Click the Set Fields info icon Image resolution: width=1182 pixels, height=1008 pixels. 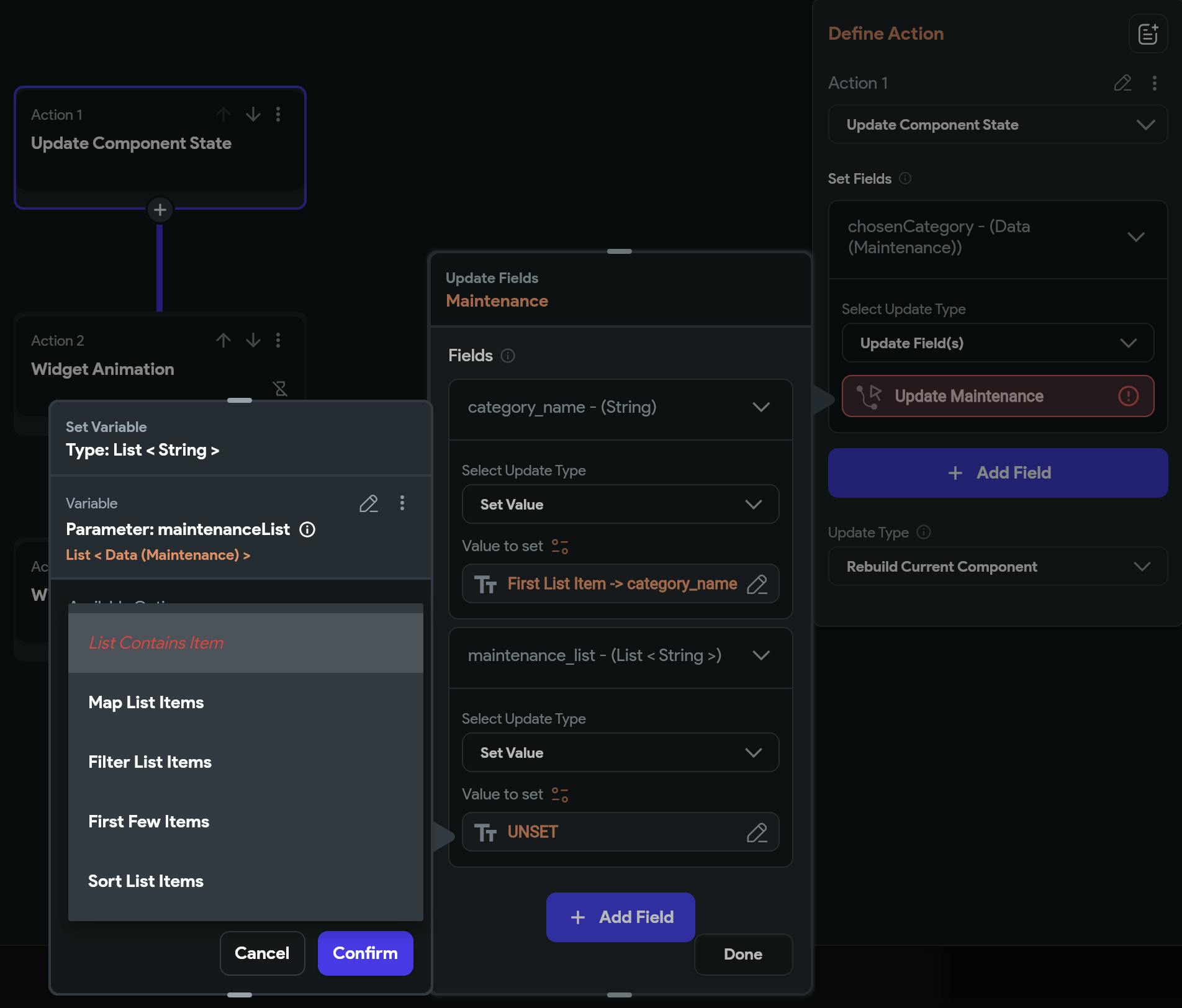click(905, 179)
